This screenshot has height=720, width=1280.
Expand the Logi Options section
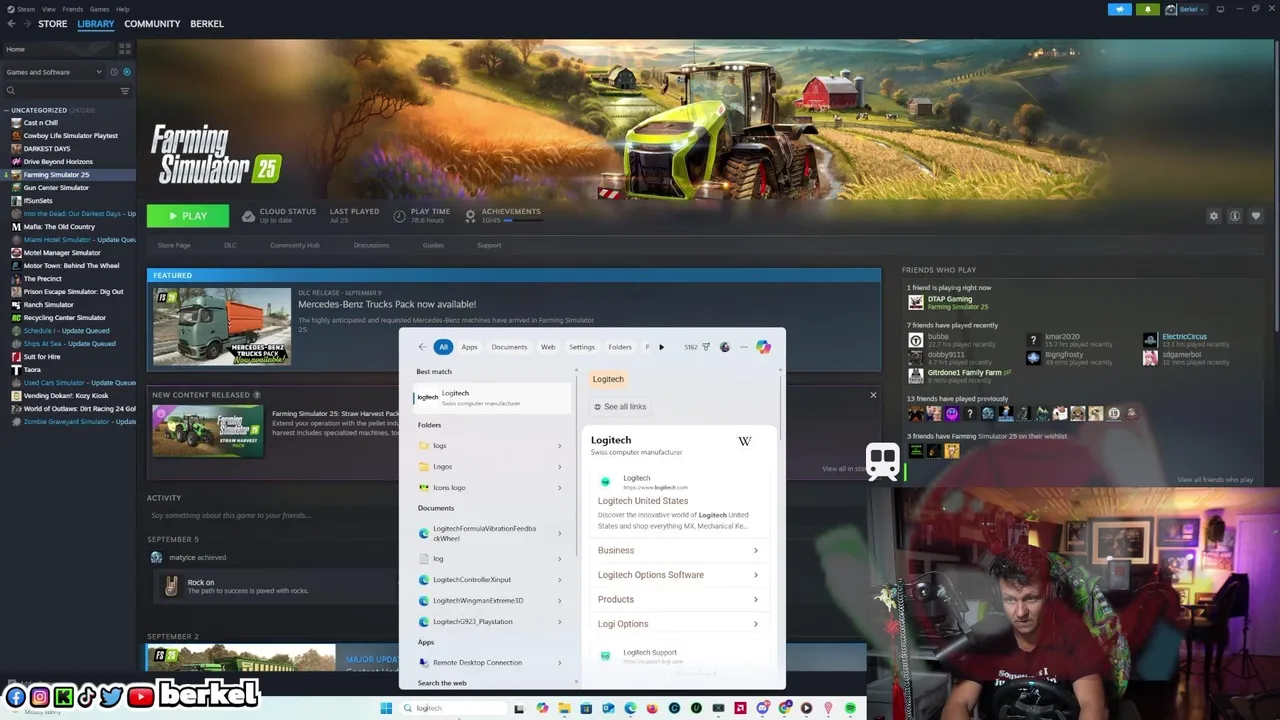(x=677, y=624)
